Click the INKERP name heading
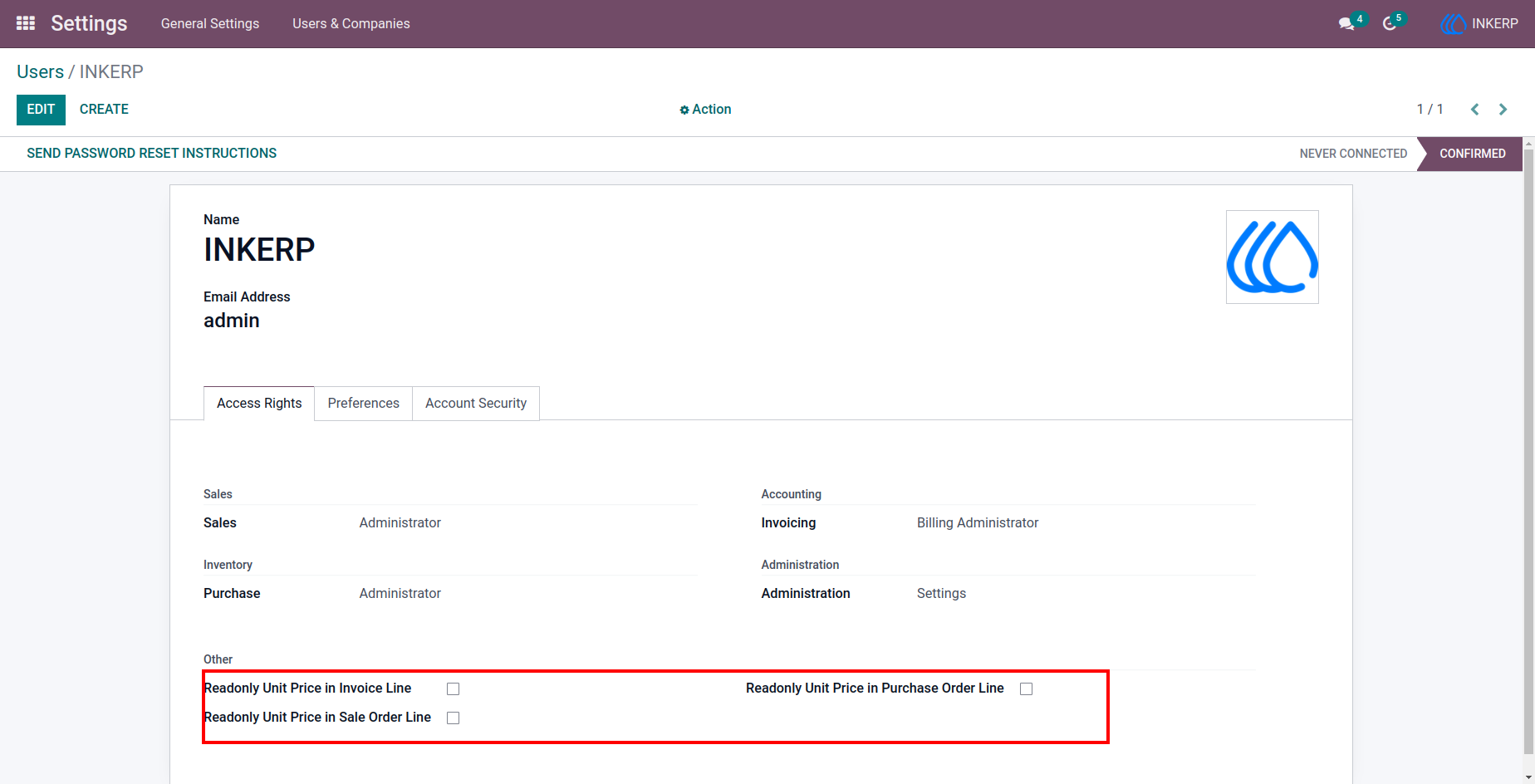Image resolution: width=1535 pixels, height=784 pixels. click(259, 250)
